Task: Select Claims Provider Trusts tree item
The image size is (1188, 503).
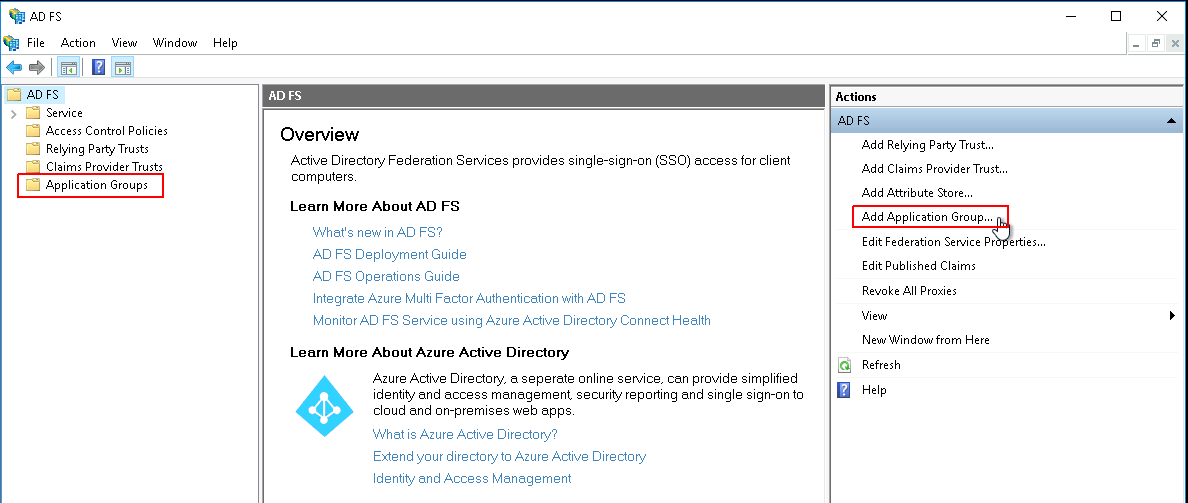Action: coord(105,167)
